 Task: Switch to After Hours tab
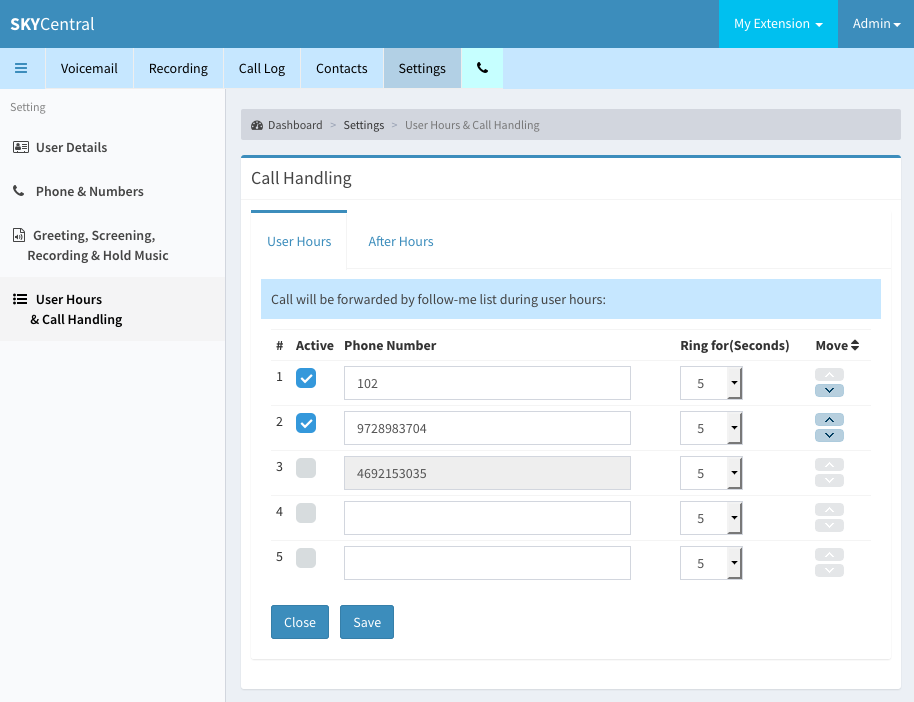(401, 241)
